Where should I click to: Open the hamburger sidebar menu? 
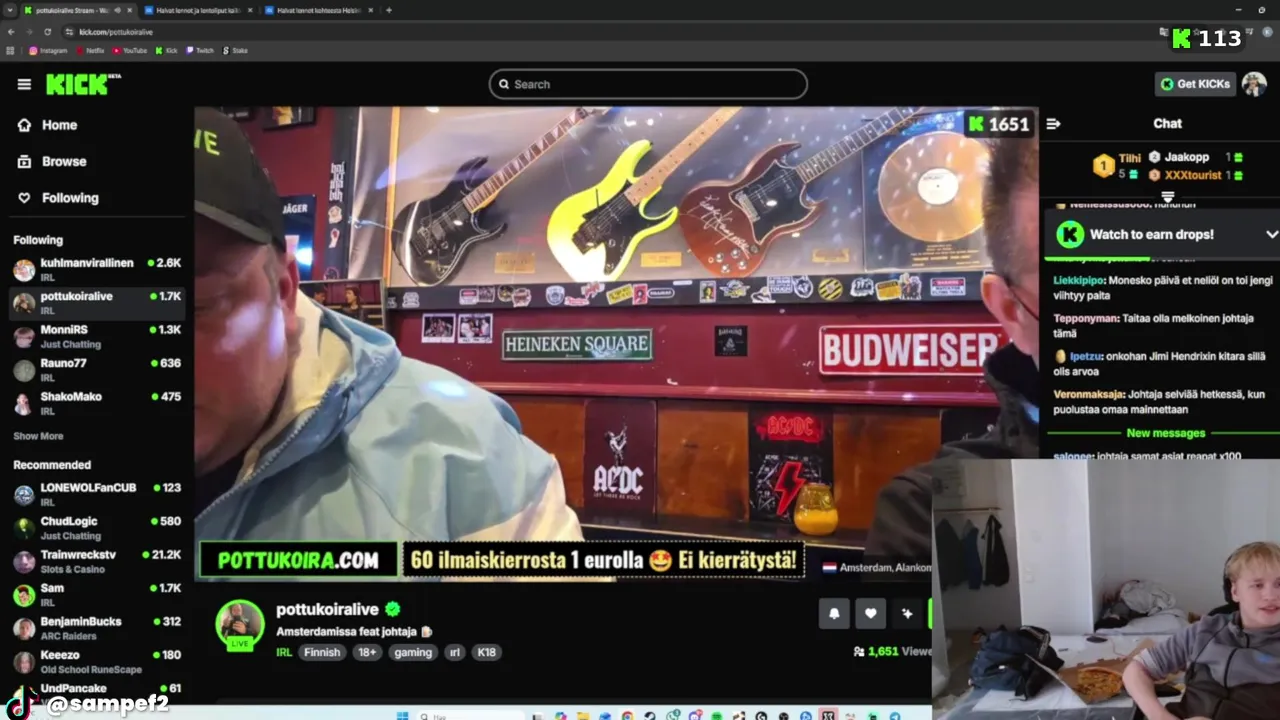(x=24, y=84)
